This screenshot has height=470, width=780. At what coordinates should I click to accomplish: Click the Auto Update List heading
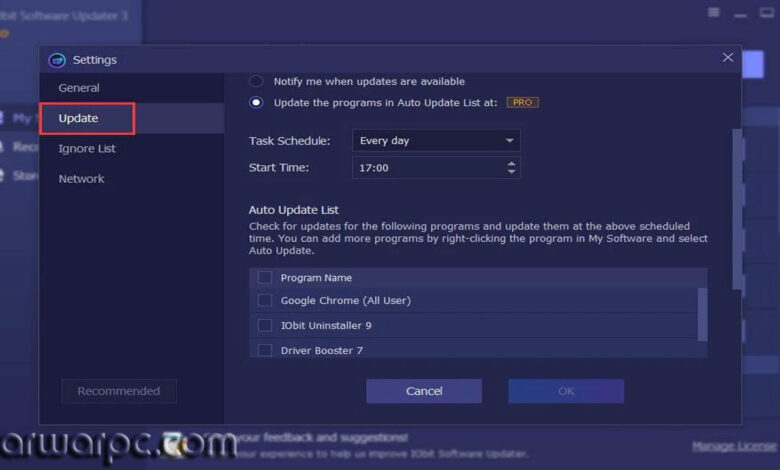[293, 210]
